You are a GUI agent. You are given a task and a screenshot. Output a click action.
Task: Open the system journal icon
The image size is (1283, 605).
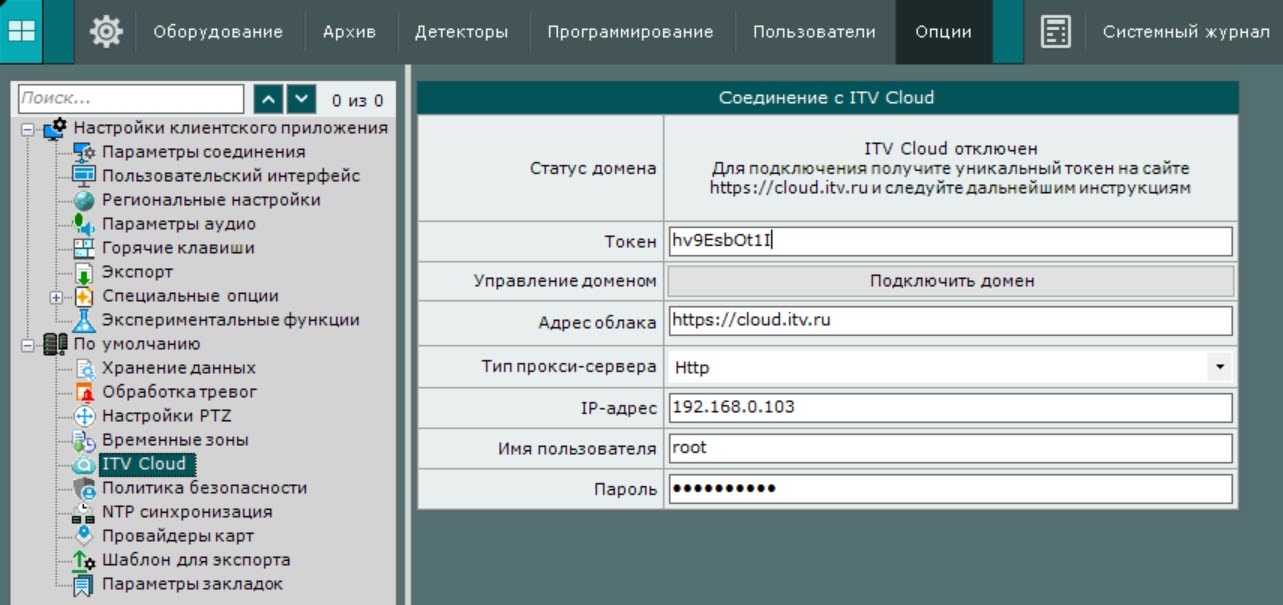point(1054,32)
